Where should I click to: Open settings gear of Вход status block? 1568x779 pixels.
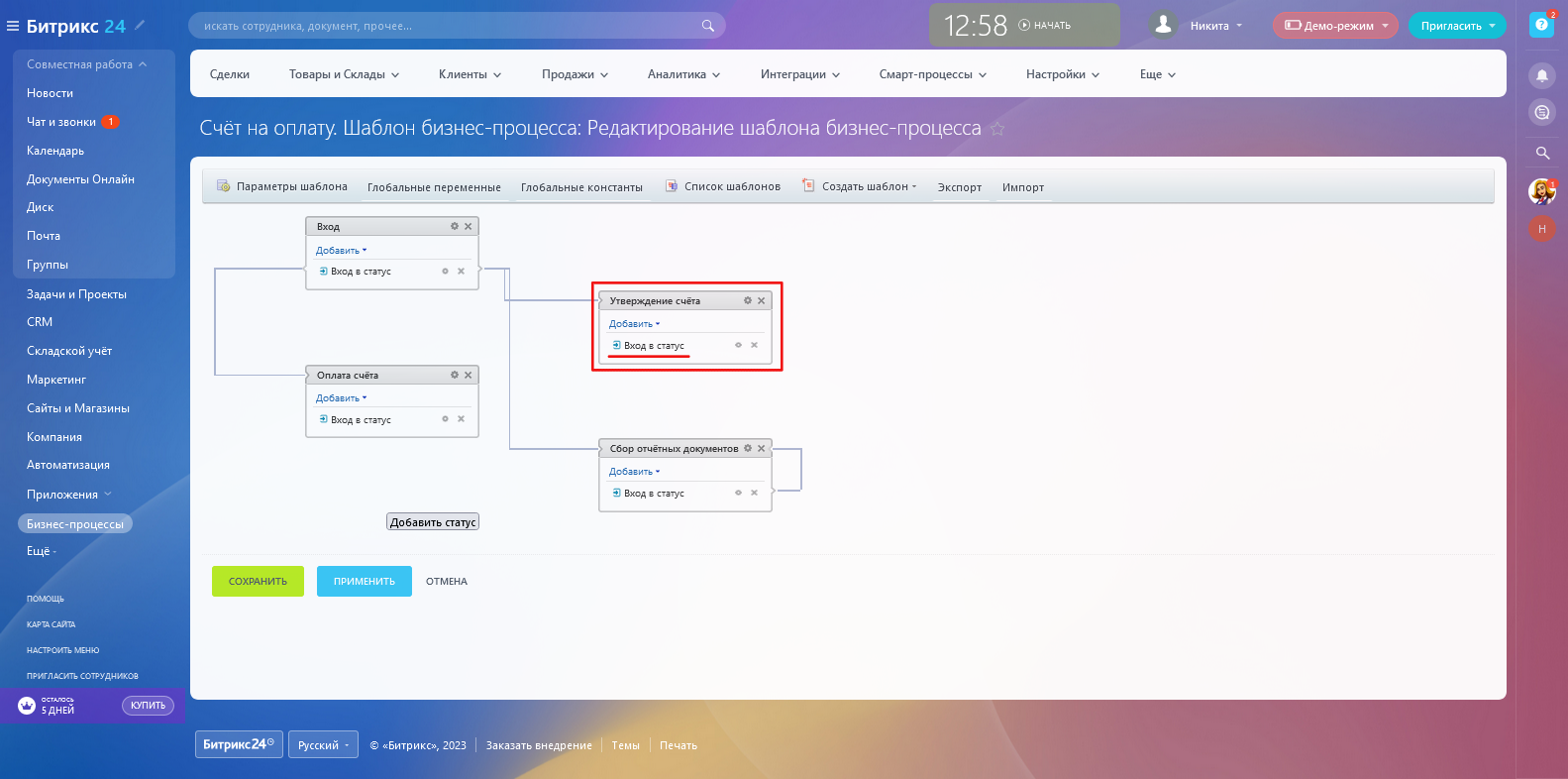click(455, 226)
